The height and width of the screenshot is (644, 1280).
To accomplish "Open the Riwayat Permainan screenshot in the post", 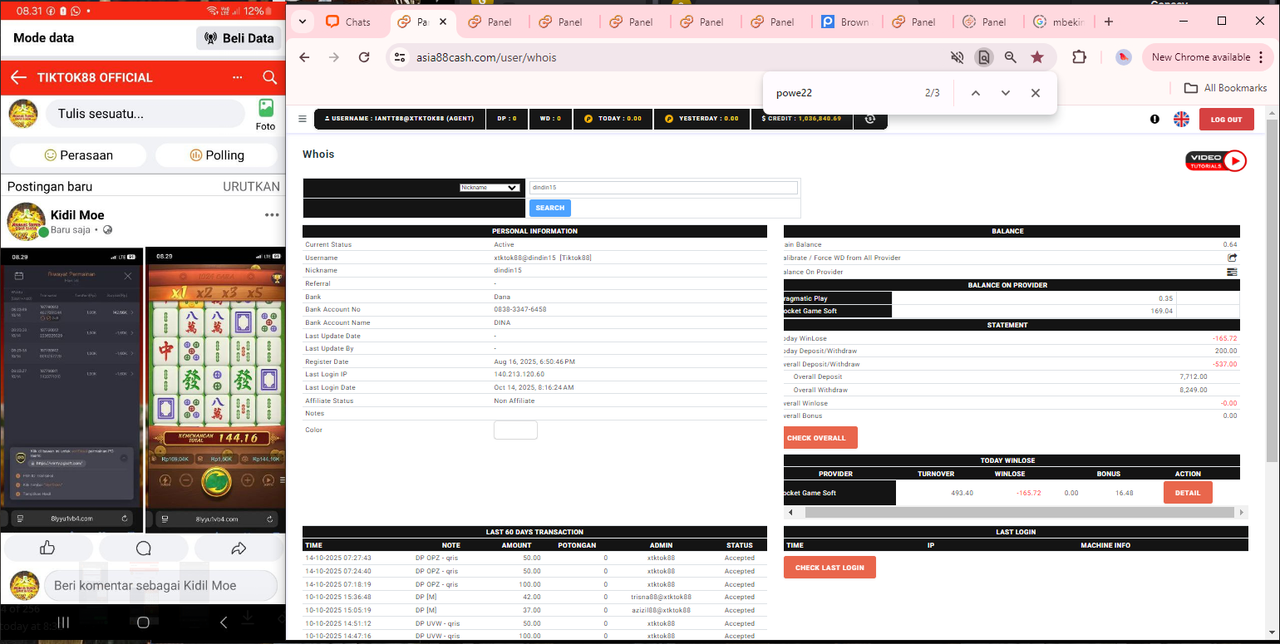I will (x=72, y=390).
